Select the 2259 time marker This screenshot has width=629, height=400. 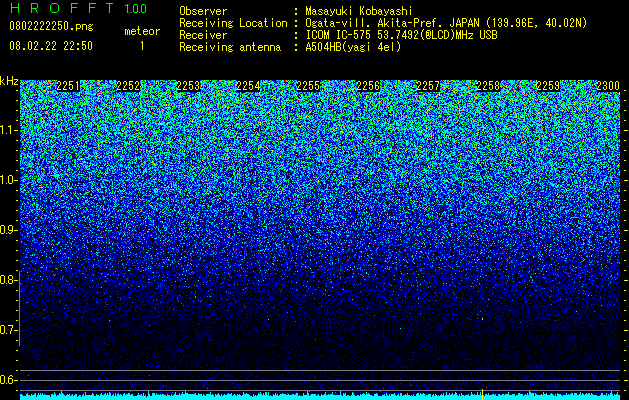(x=548, y=86)
